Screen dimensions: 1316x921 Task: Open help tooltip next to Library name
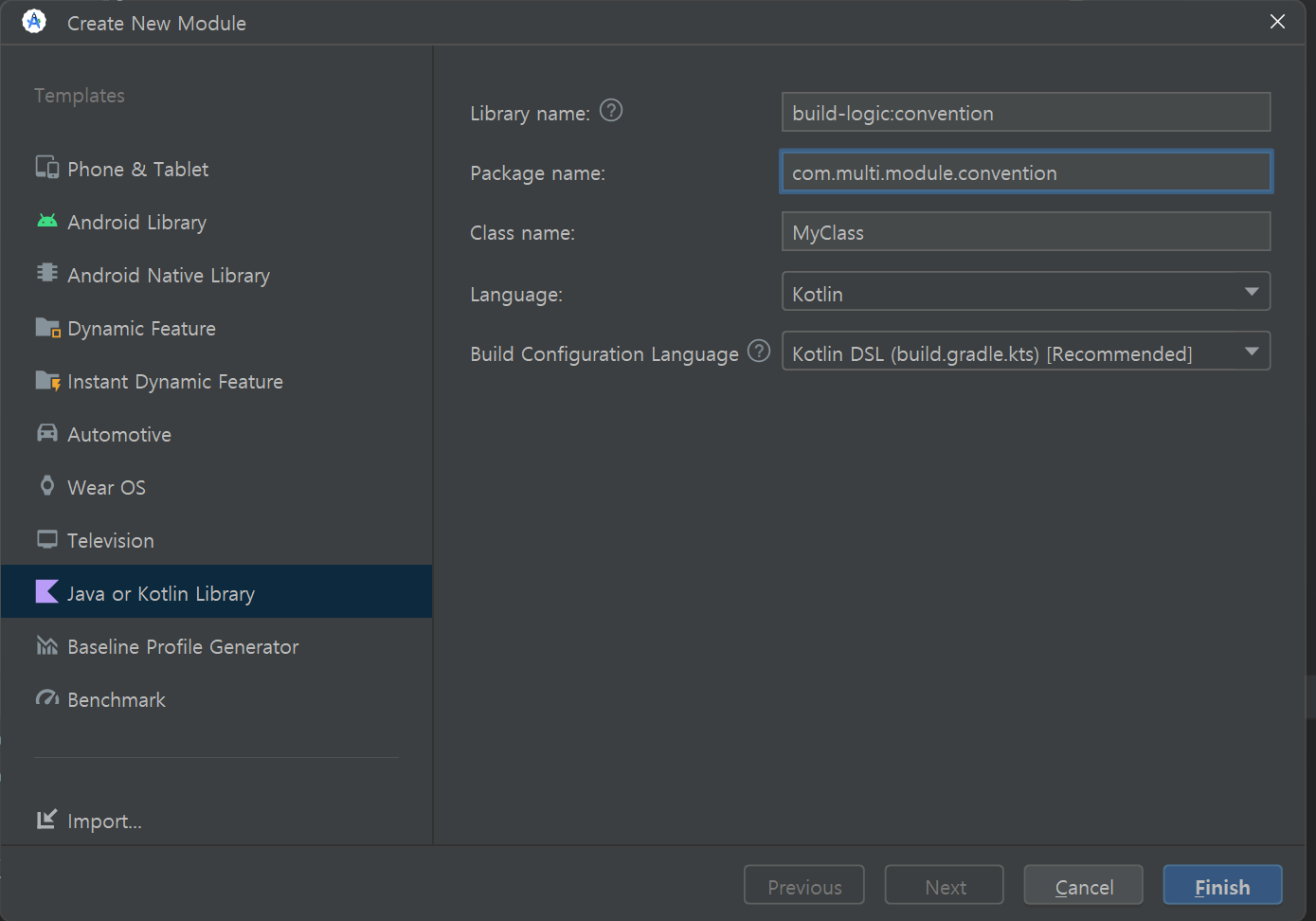(611, 111)
